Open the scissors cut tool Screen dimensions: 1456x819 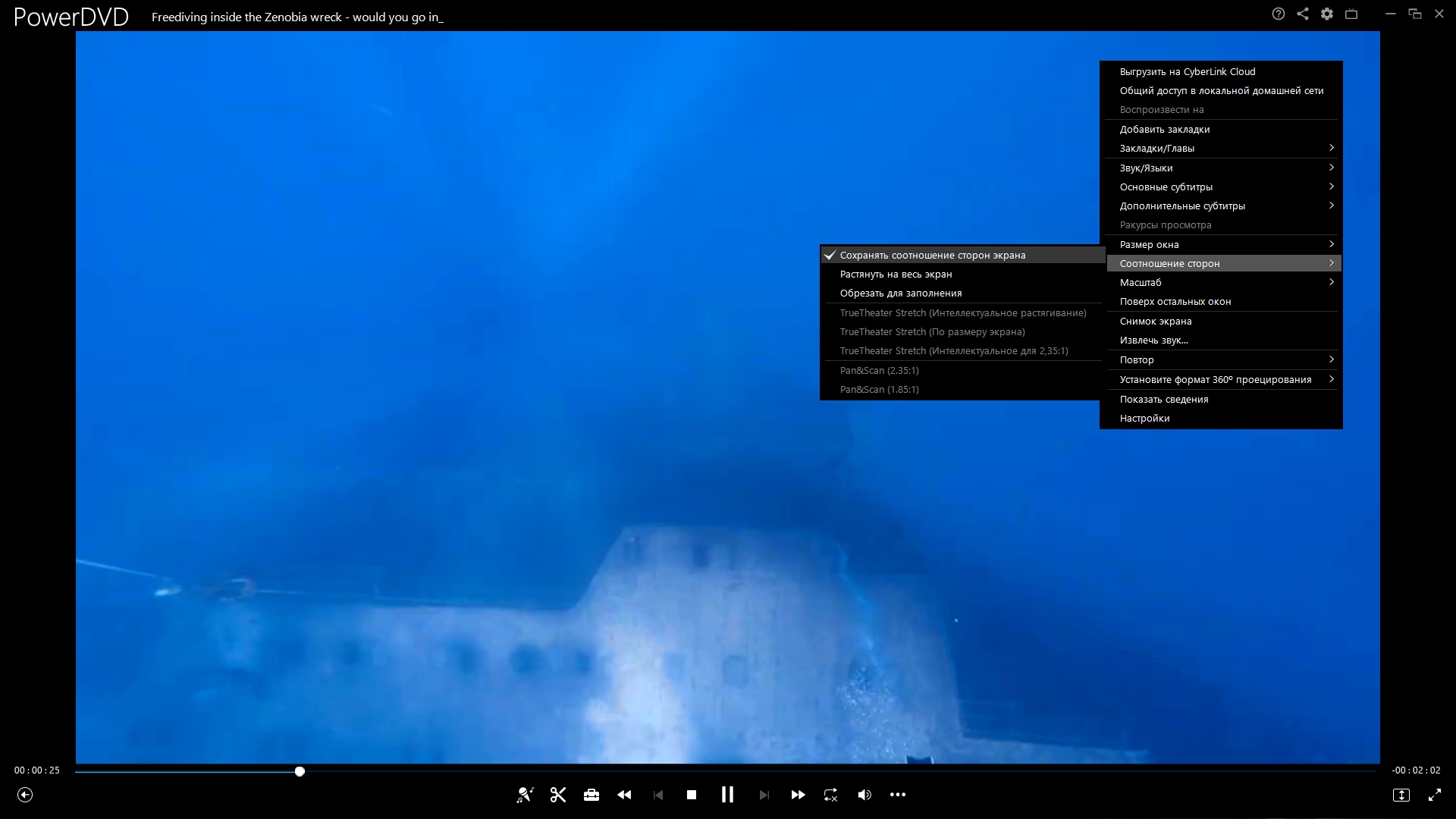[x=558, y=795]
